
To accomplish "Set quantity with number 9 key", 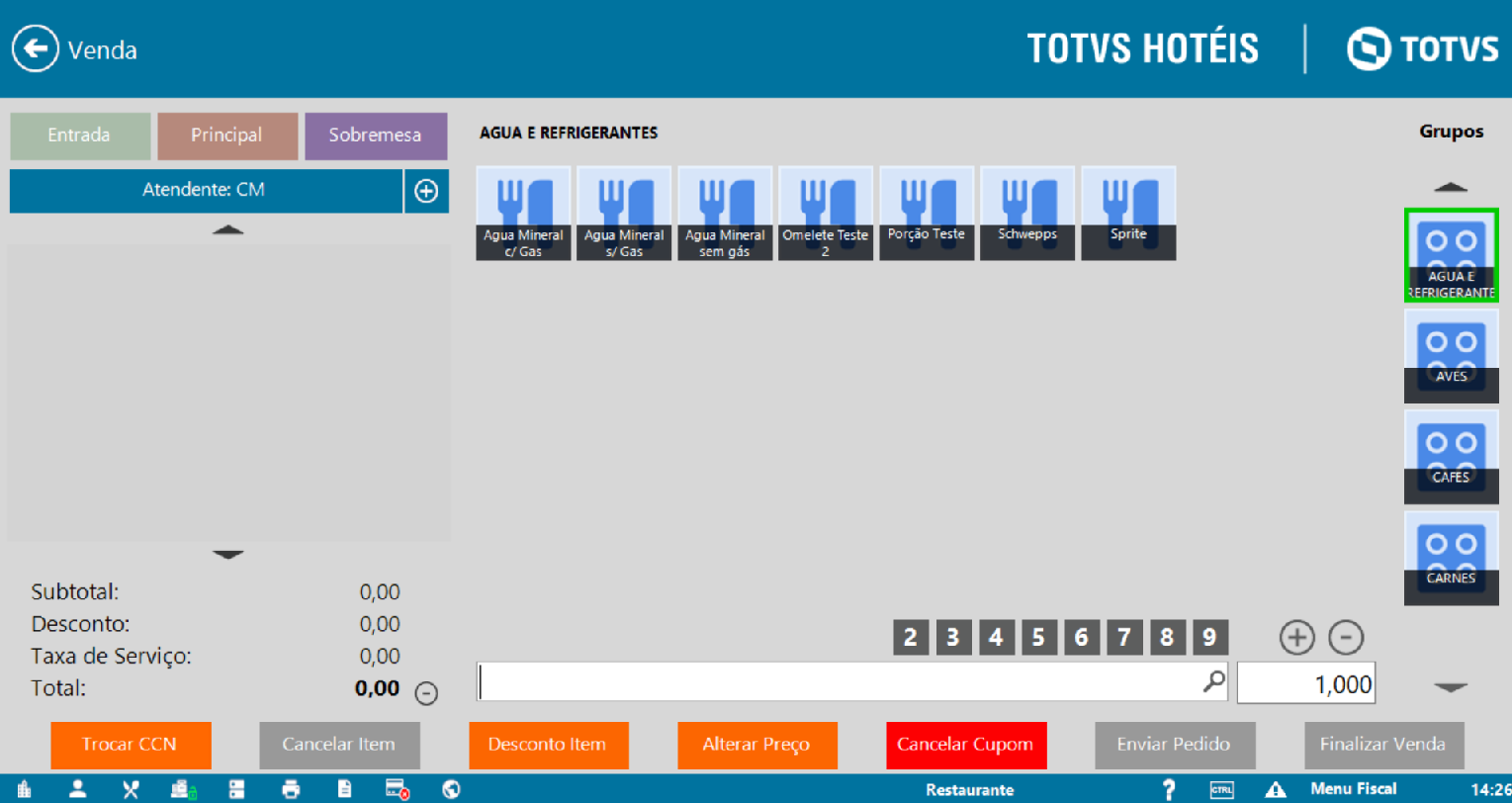I will (x=1209, y=638).
